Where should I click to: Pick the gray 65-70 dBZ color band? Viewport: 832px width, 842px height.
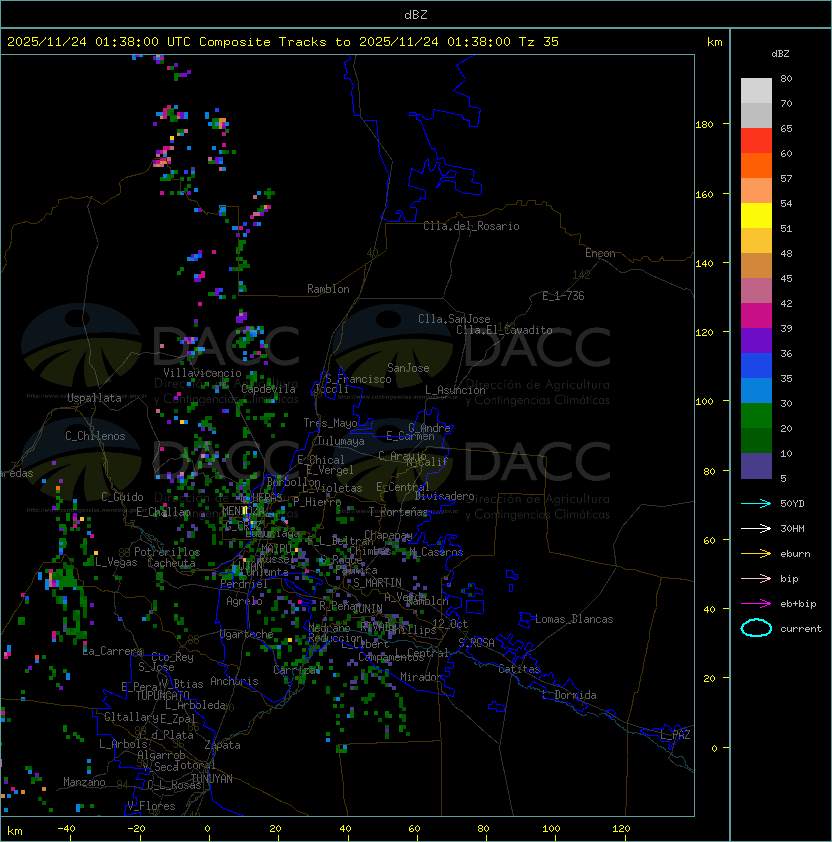(x=756, y=115)
